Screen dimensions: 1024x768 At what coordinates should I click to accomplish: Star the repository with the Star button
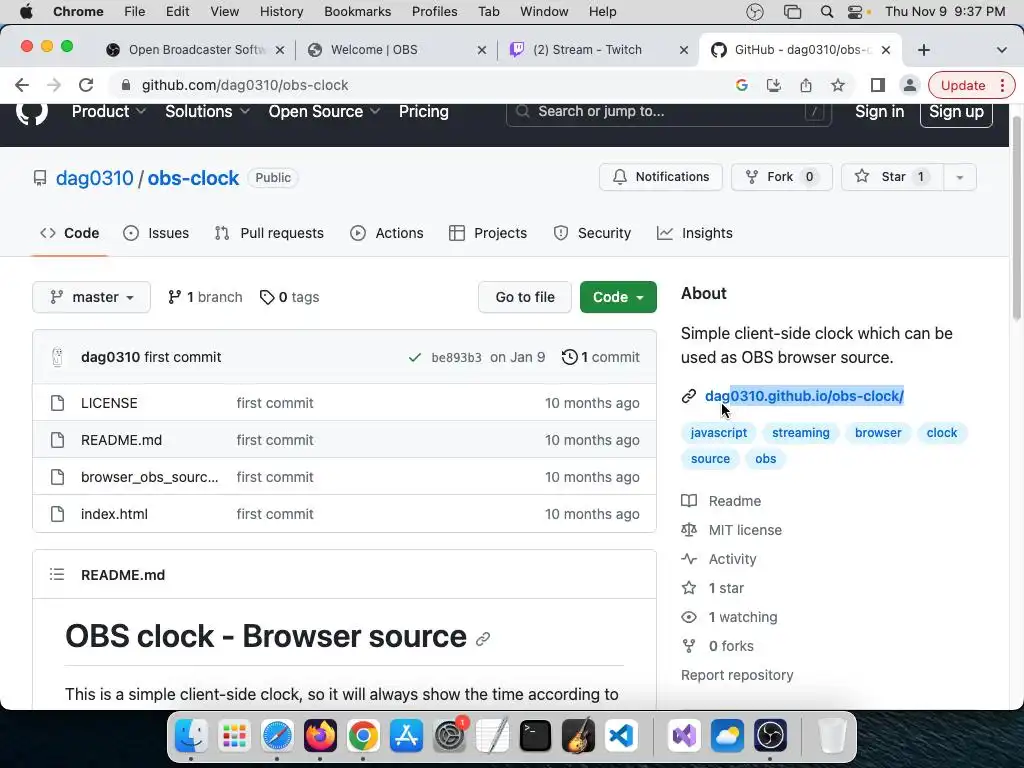(892, 177)
